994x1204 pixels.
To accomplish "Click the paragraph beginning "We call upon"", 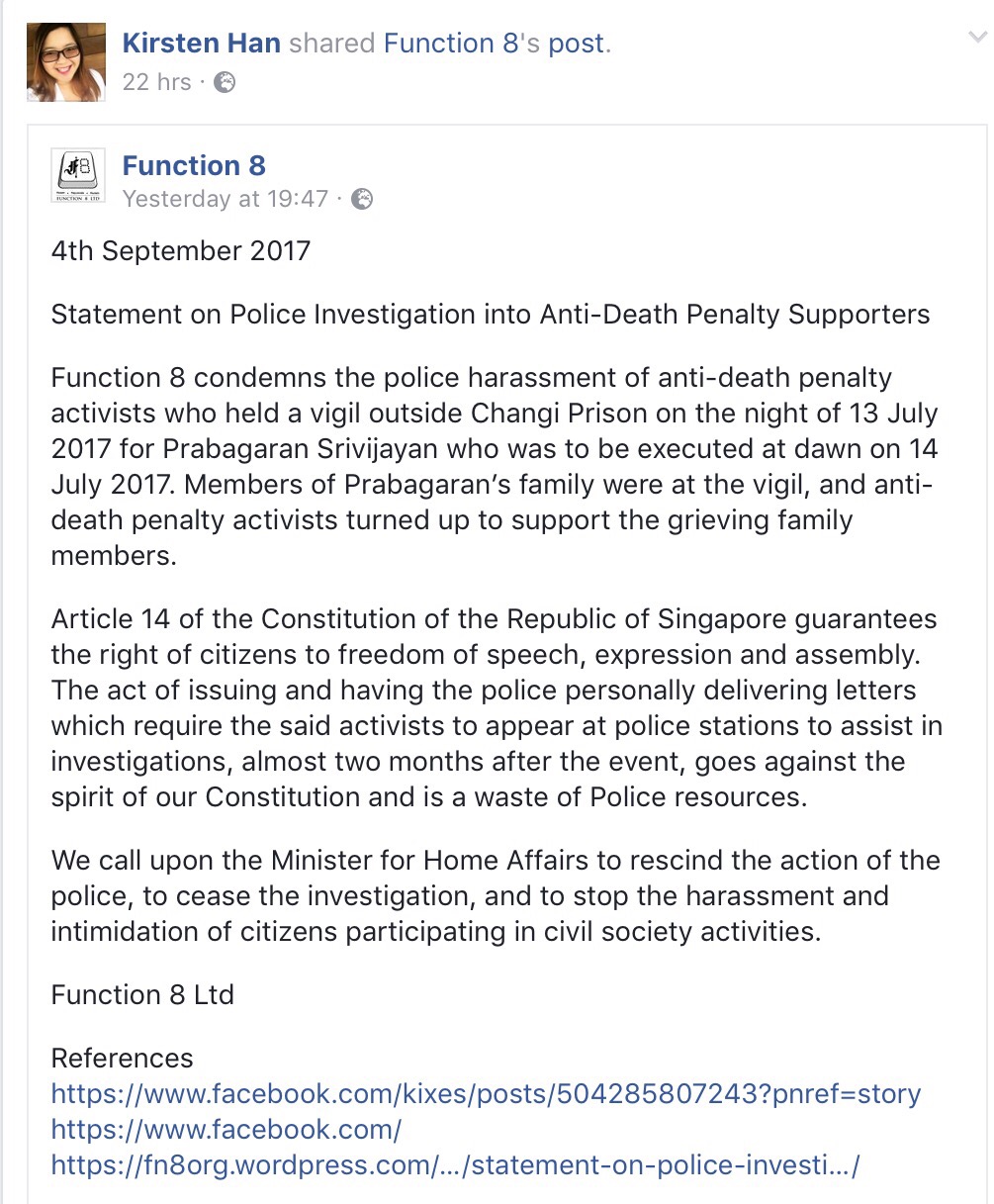I will 495,895.
